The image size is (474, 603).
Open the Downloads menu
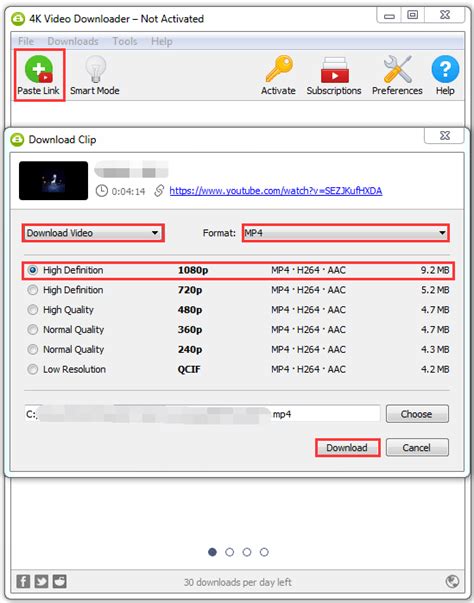point(73,41)
